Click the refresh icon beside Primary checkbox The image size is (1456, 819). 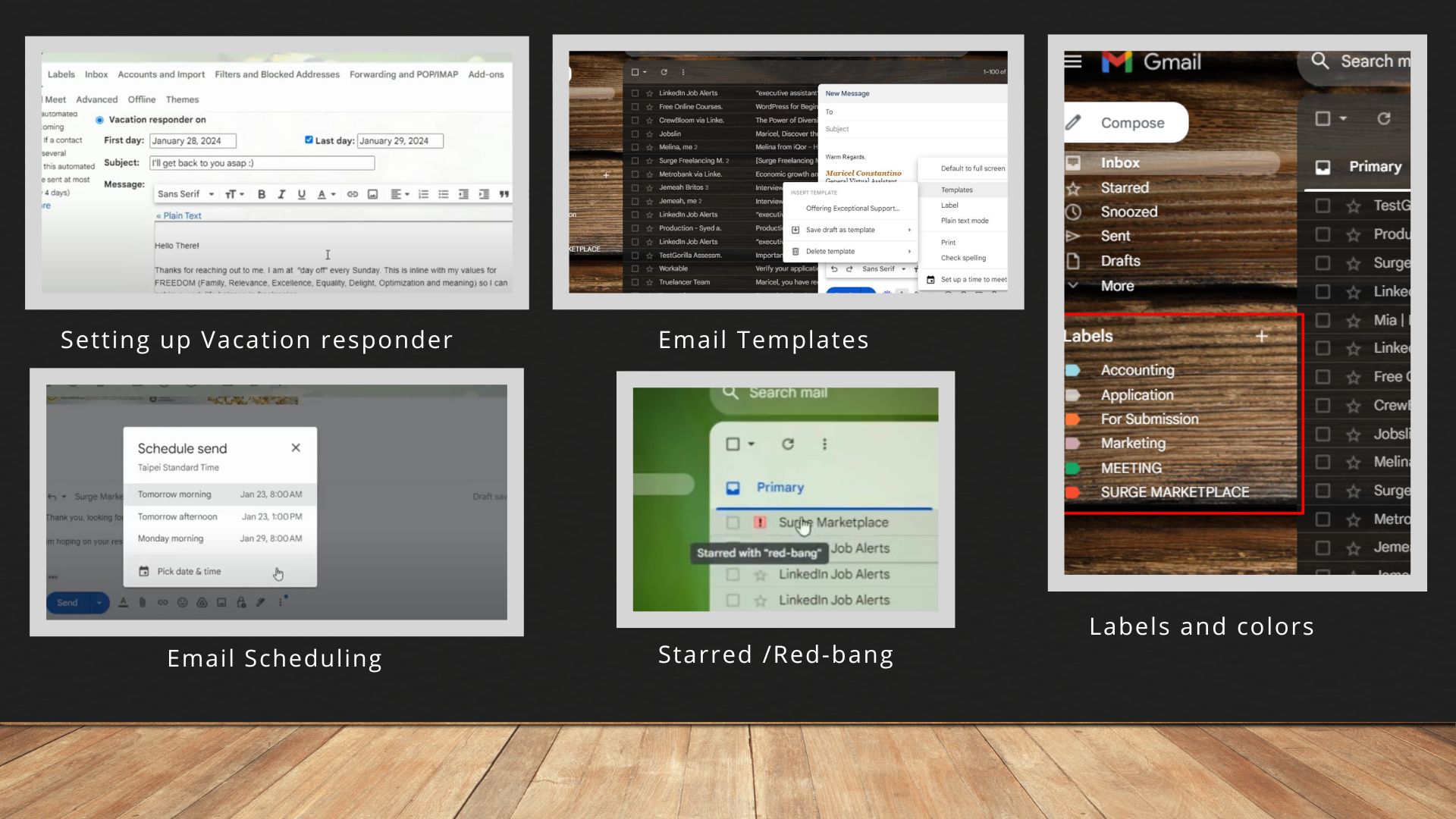tap(1384, 119)
